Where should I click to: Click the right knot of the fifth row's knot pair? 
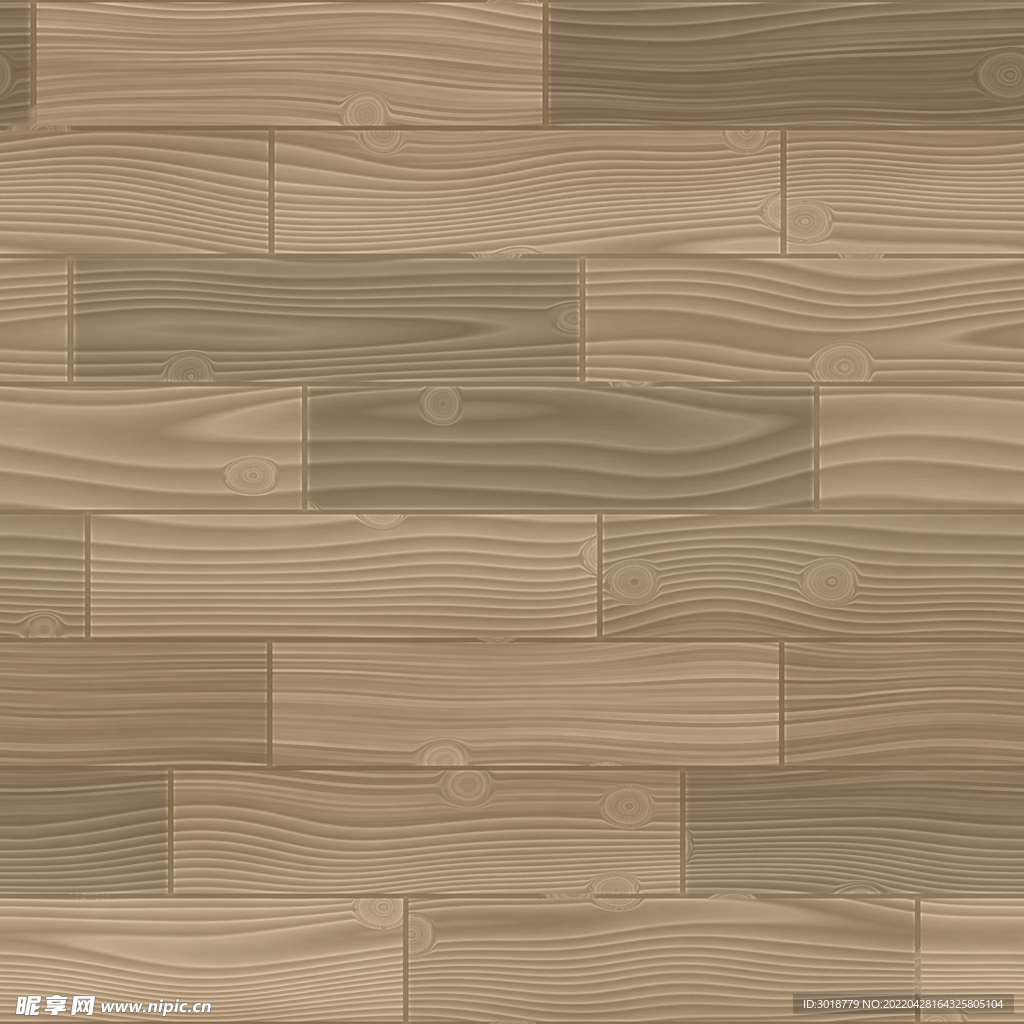pyautogui.click(x=829, y=581)
